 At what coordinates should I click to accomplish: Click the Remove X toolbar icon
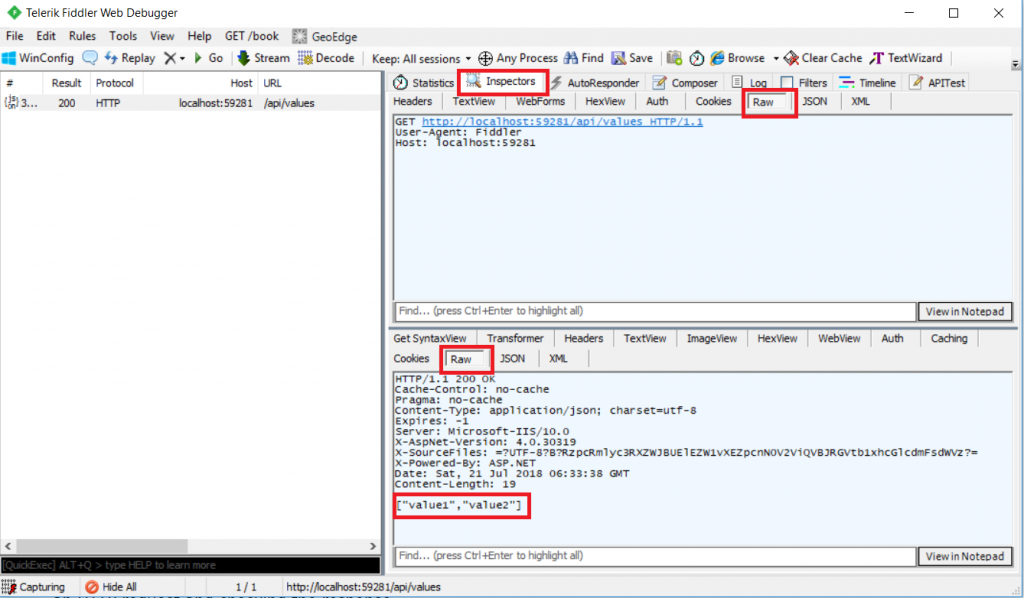pyautogui.click(x=170, y=58)
